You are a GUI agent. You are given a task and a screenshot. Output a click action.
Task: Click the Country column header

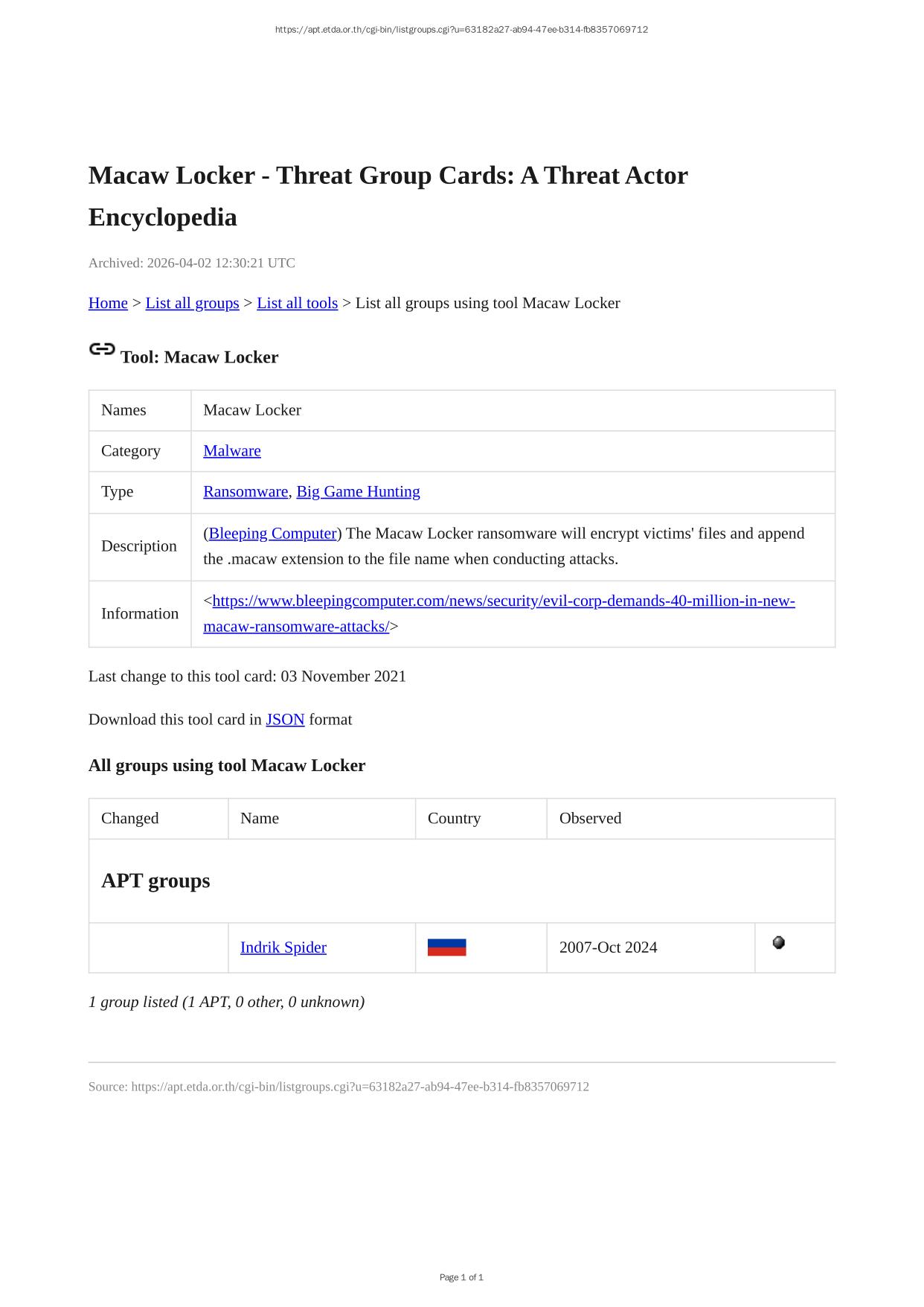454,819
